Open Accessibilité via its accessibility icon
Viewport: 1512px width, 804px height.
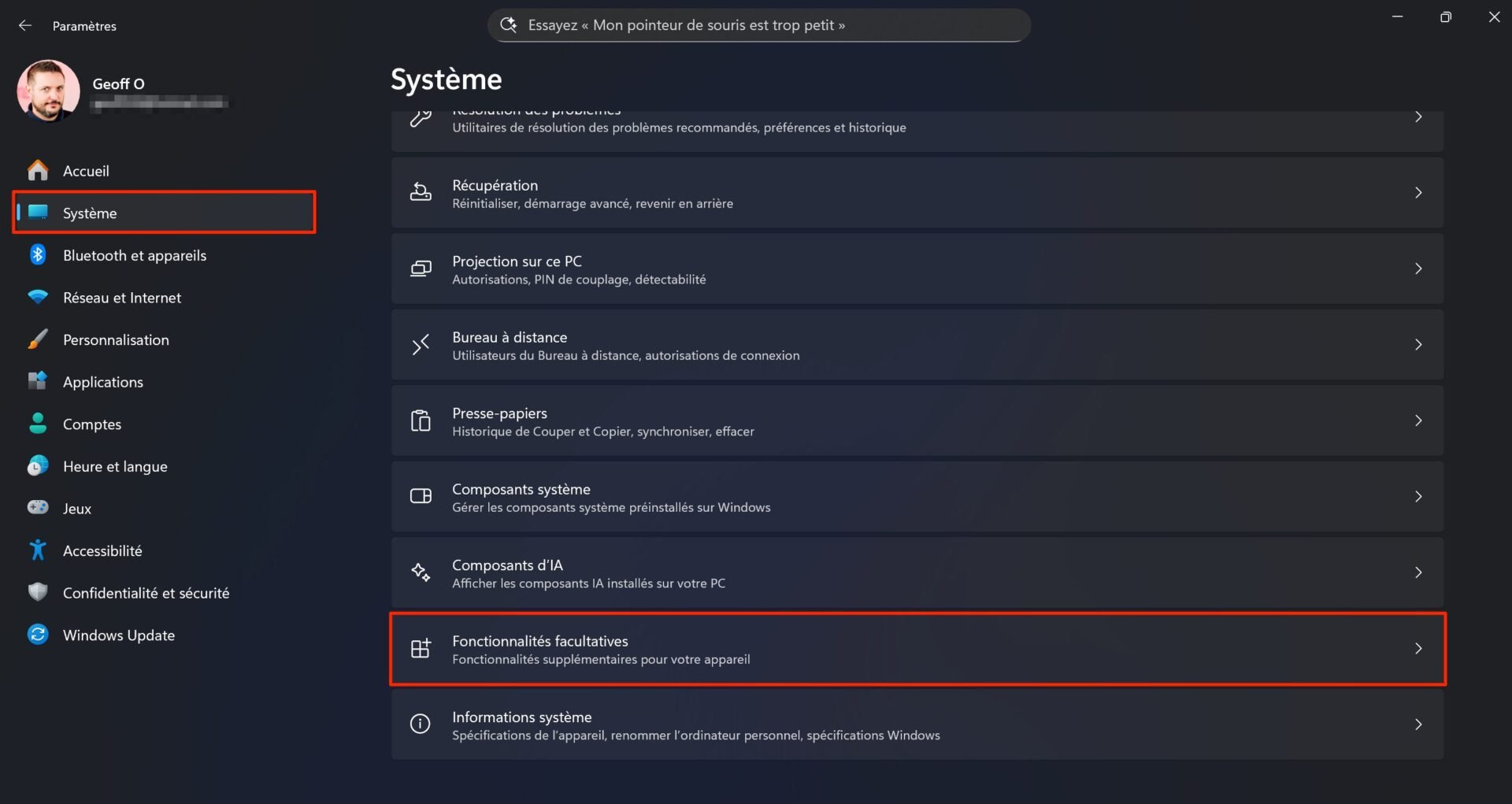(38, 550)
